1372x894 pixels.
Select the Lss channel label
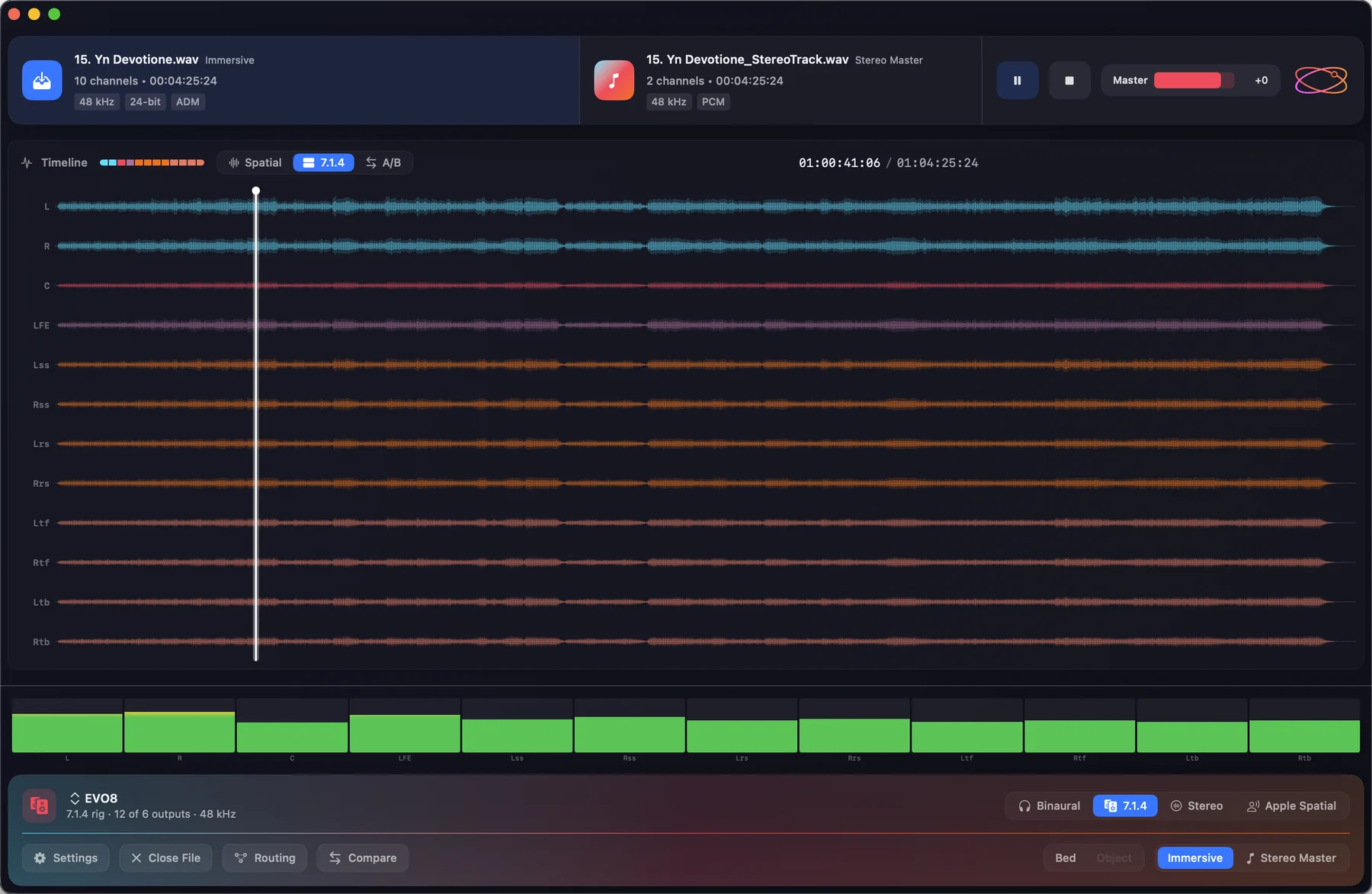[x=41, y=365]
